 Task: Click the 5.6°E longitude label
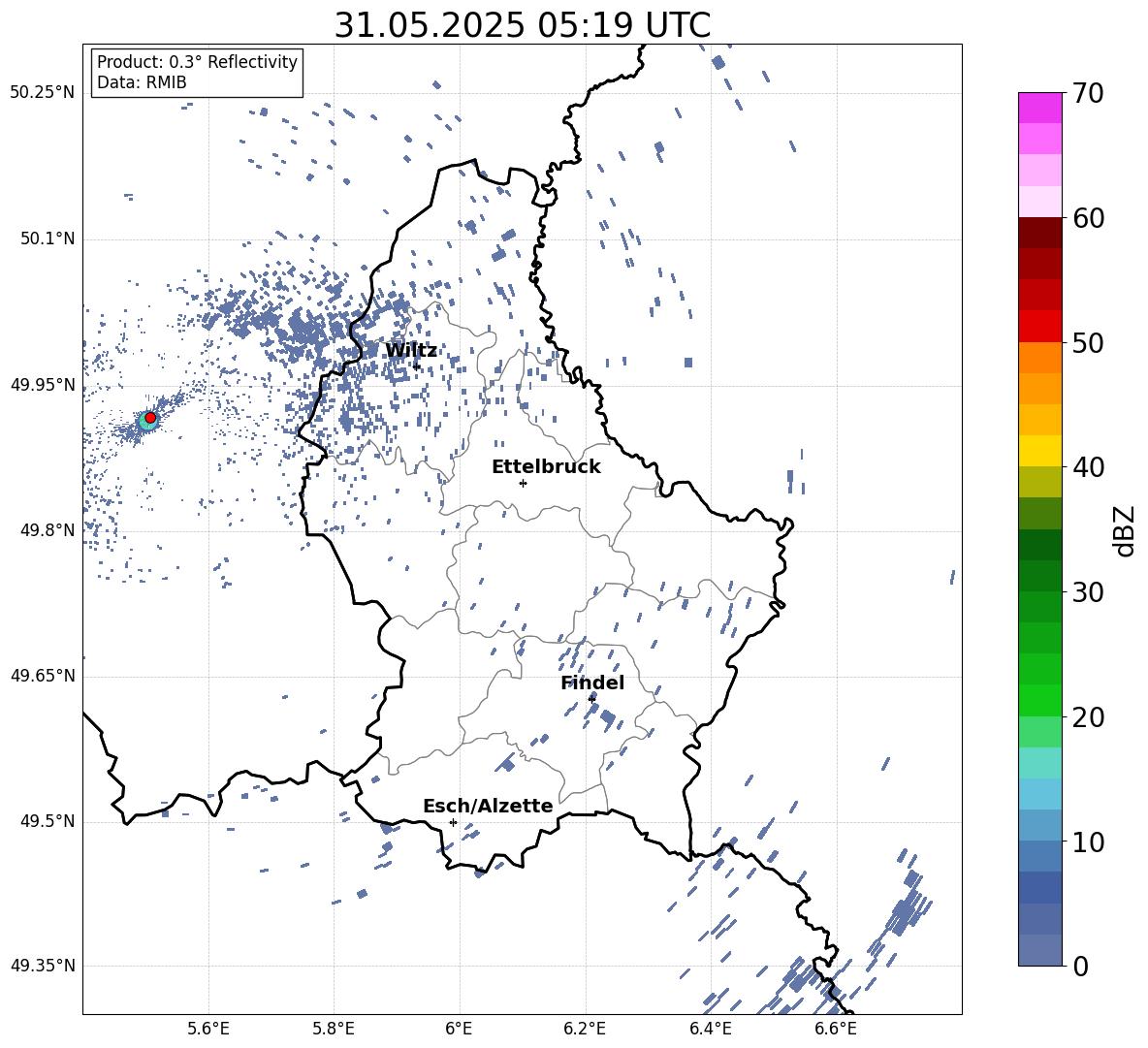click(x=208, y=1029)
